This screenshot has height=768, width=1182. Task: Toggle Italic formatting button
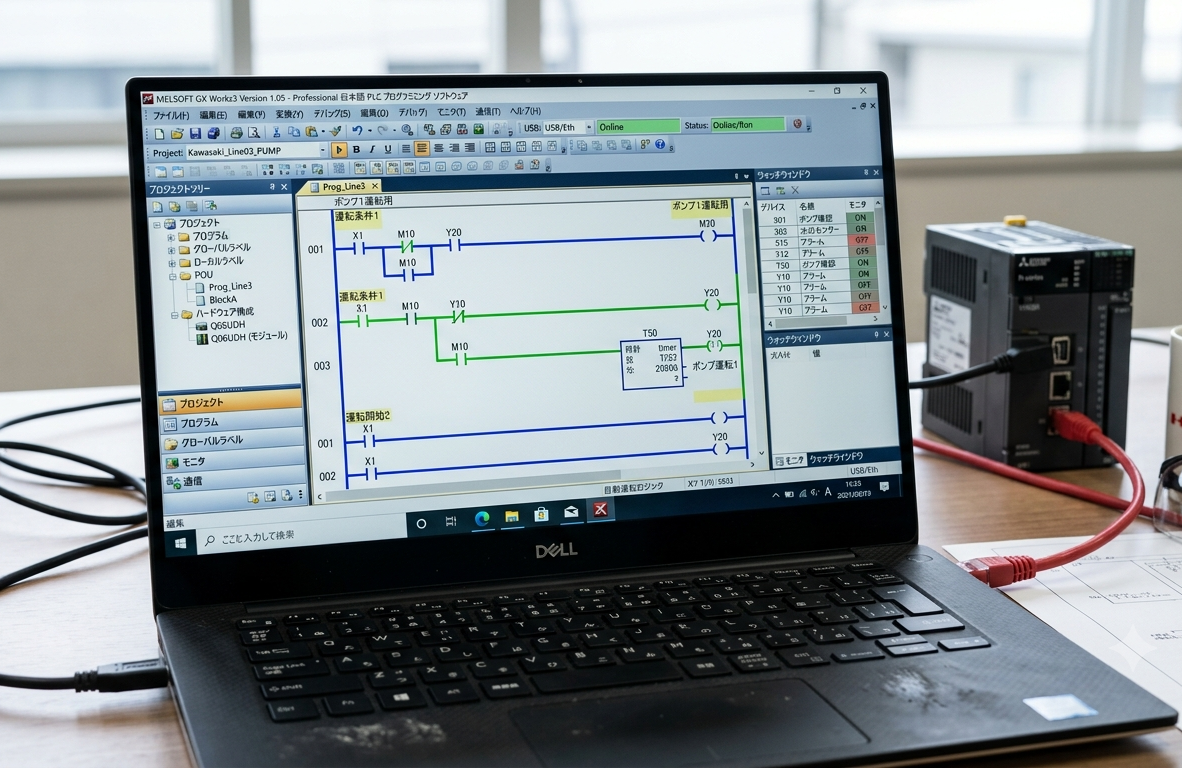click(x=372, y=149)
